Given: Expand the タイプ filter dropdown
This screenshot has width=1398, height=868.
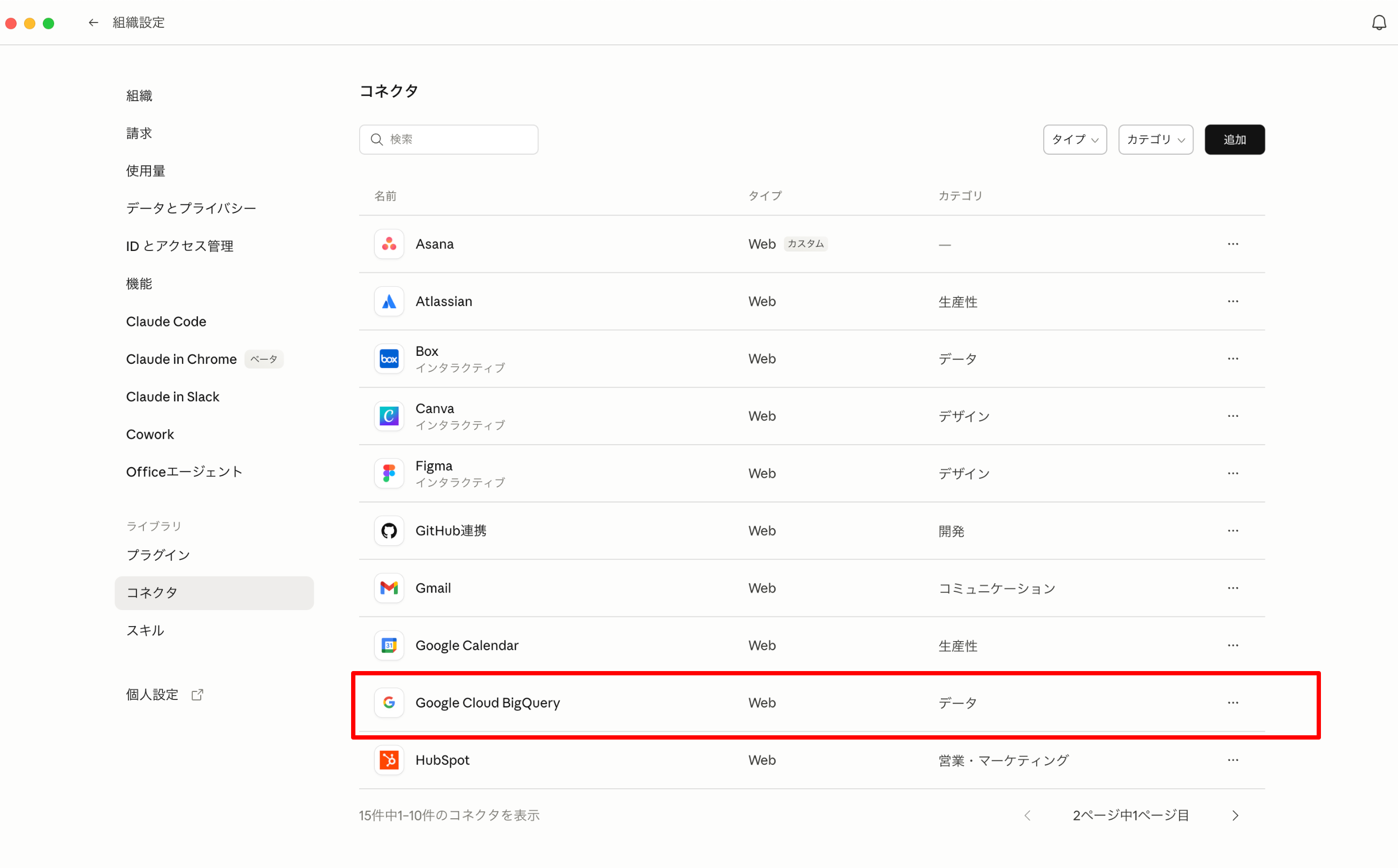Looking at the screenshot, I should click(1074, 140).
